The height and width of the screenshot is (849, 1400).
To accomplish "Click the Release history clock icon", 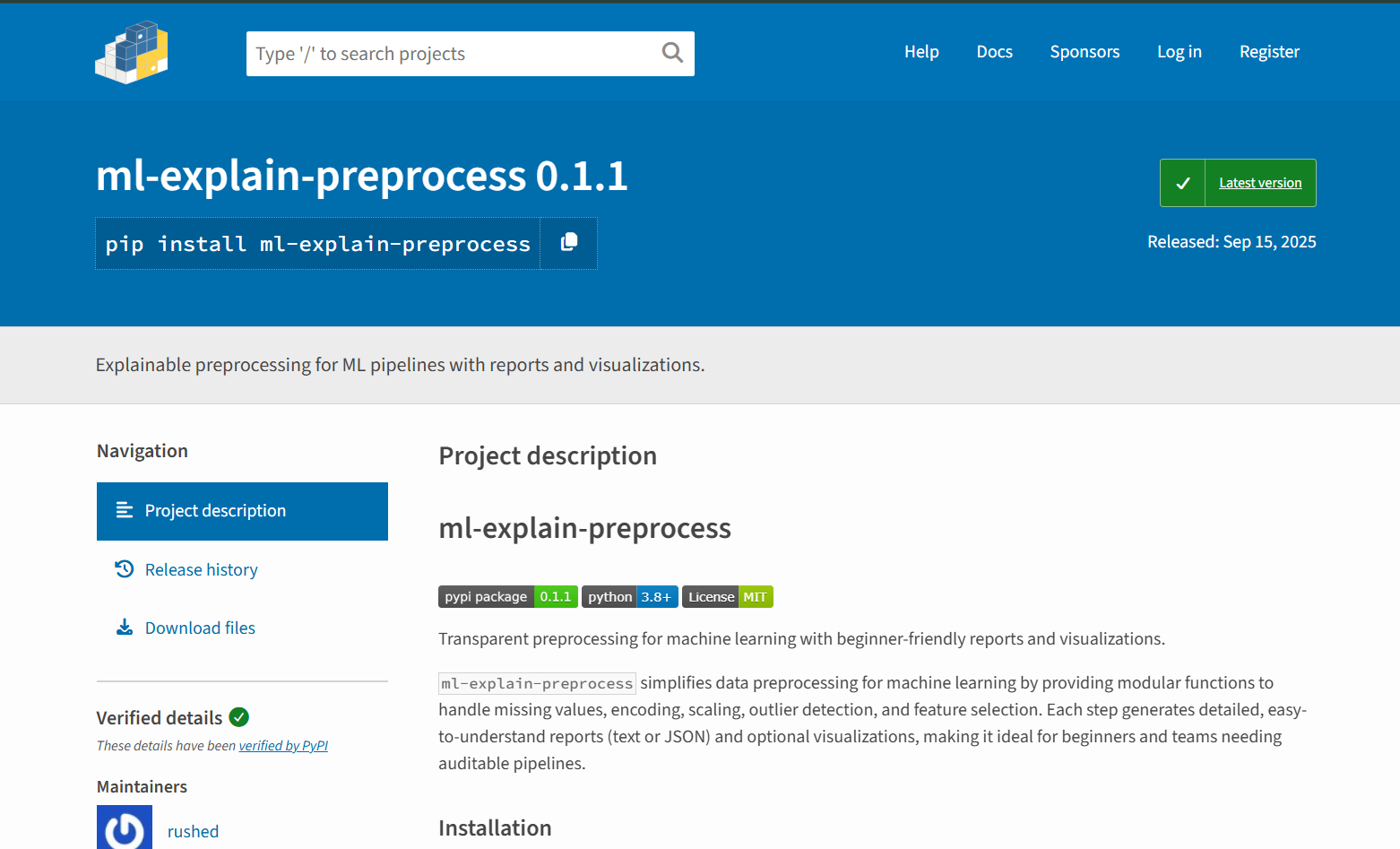I will click(125, 569).
